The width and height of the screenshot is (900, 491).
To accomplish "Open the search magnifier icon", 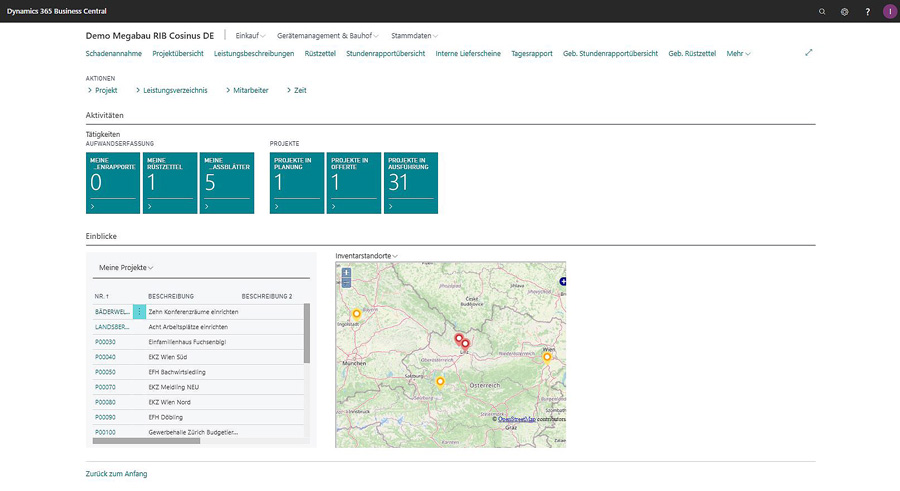I will 822,11.
